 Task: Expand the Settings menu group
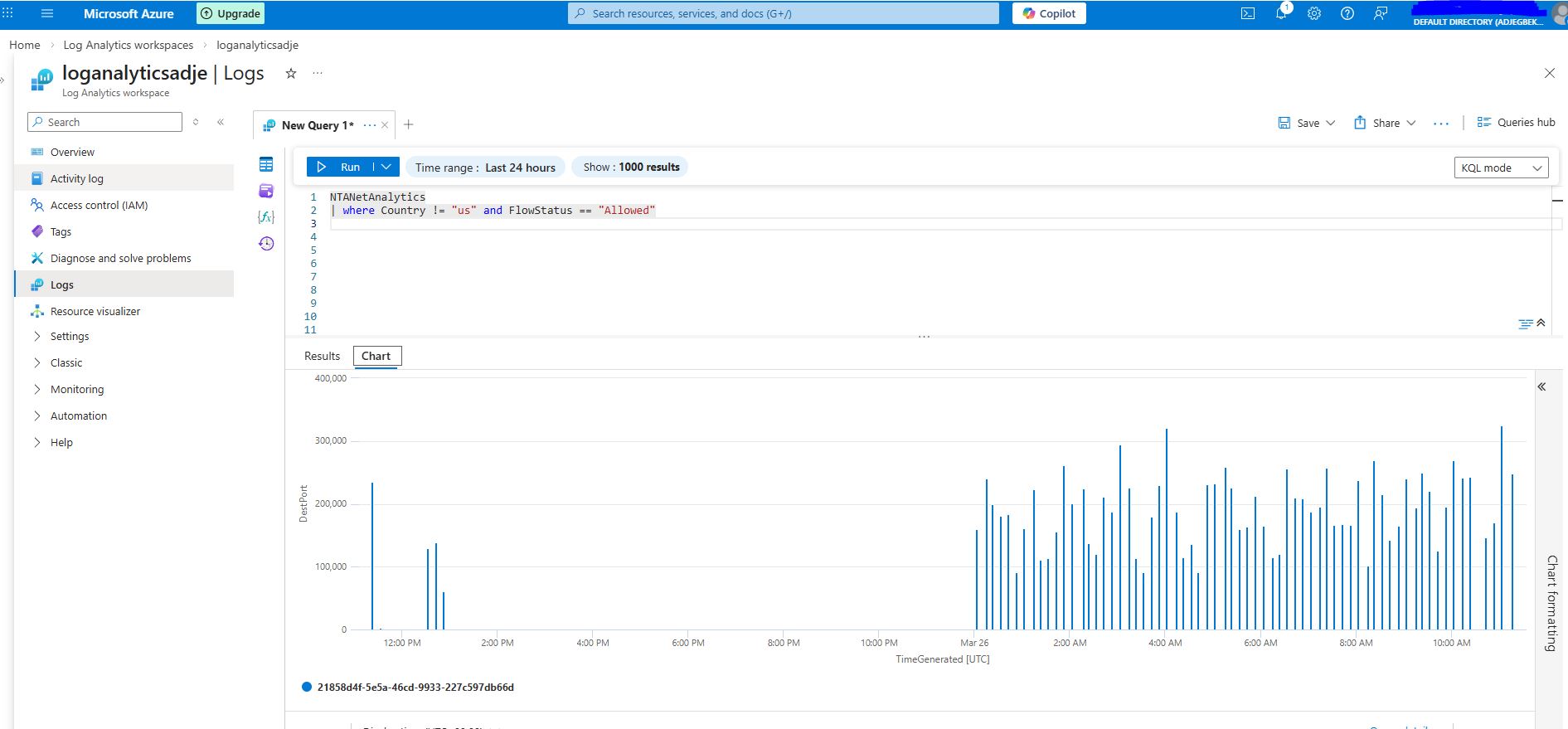(70, 336)
